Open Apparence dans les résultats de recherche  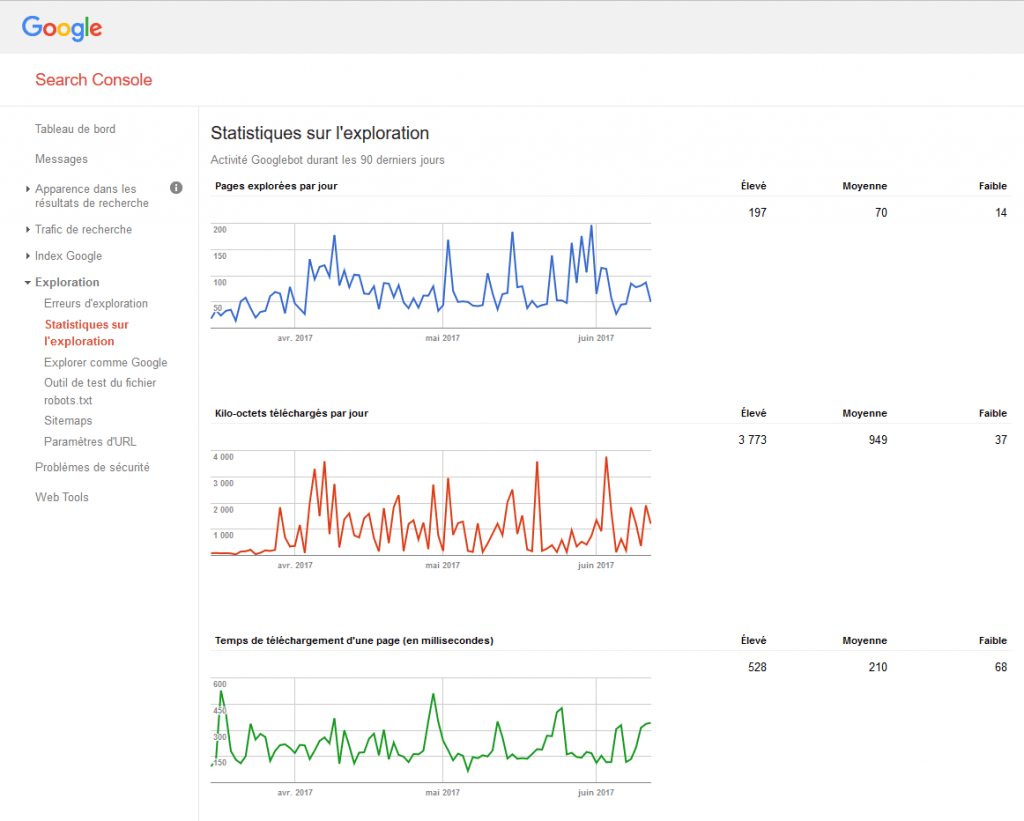(x=91, y=196)
